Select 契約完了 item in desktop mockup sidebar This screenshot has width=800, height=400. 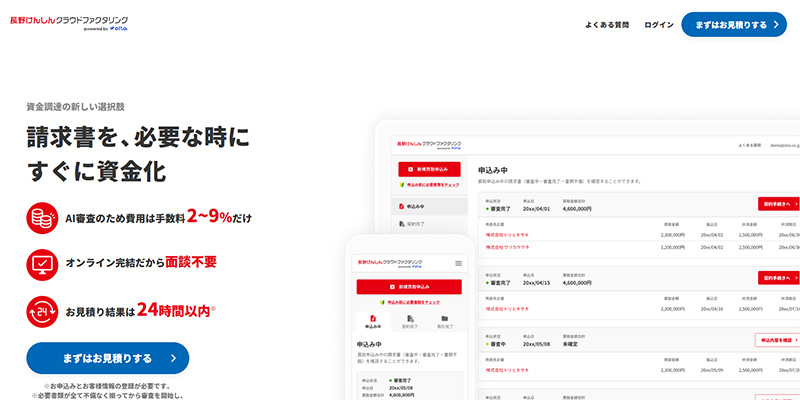tap(430, 223)
